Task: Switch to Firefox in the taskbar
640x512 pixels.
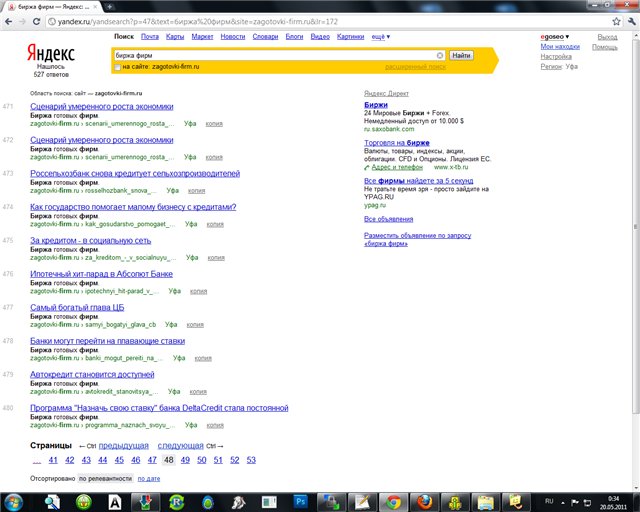Action: [425, 500]
